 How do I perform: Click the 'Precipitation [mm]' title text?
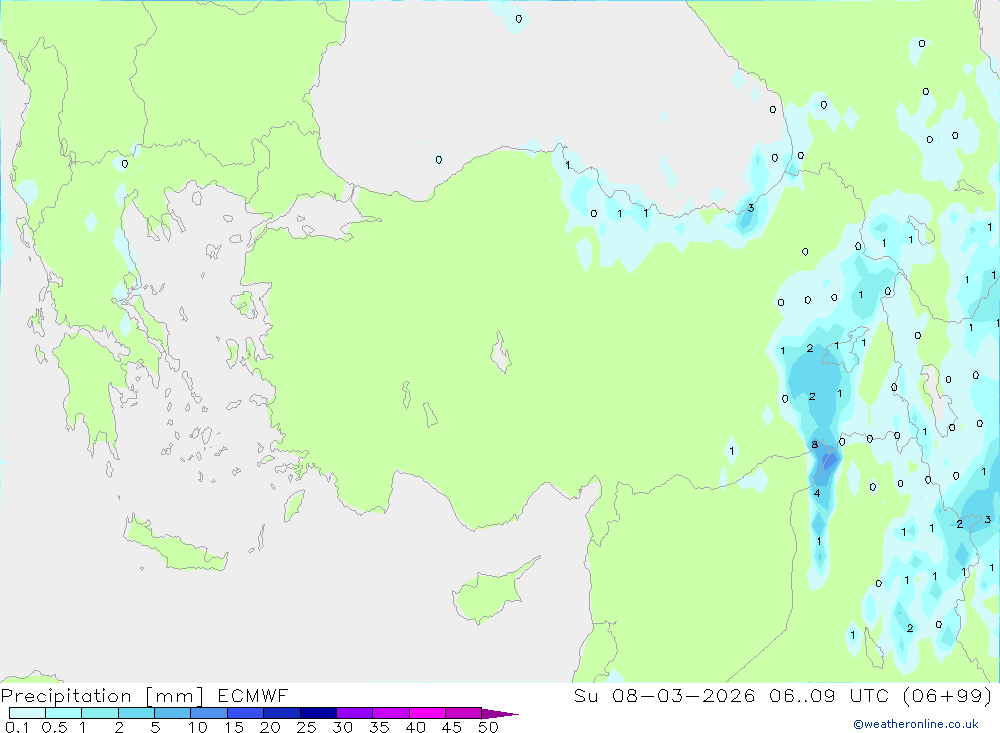click(102, 696)
